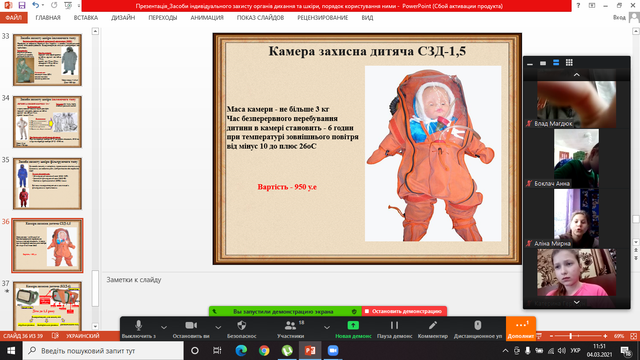This screenshot has height=360, width=640.
Task: Click Redo icon in quick access toolbar
Action: tap(54, 5)
